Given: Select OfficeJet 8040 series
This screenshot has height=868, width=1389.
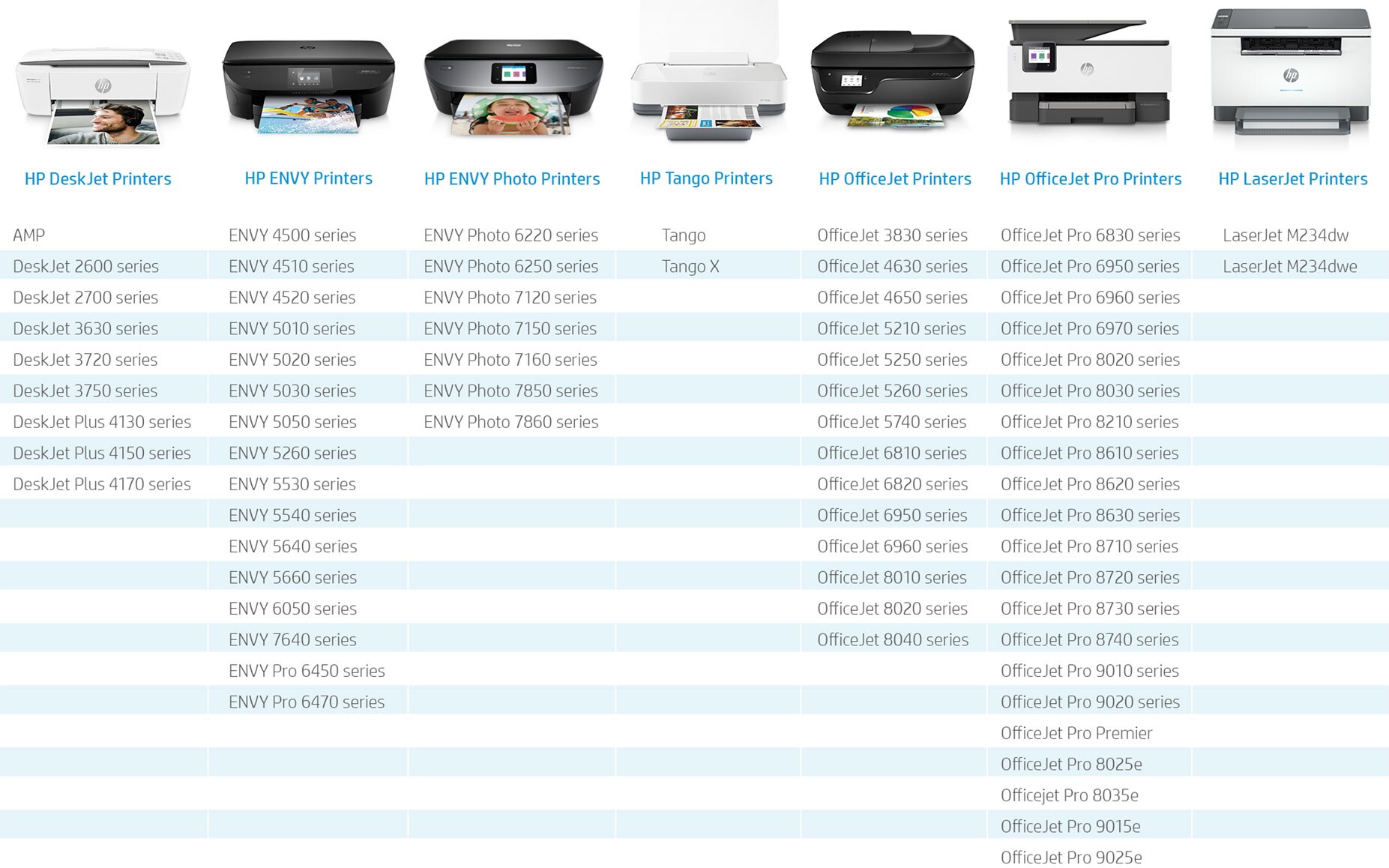Looking at the screenshot, I should (893, 639).
